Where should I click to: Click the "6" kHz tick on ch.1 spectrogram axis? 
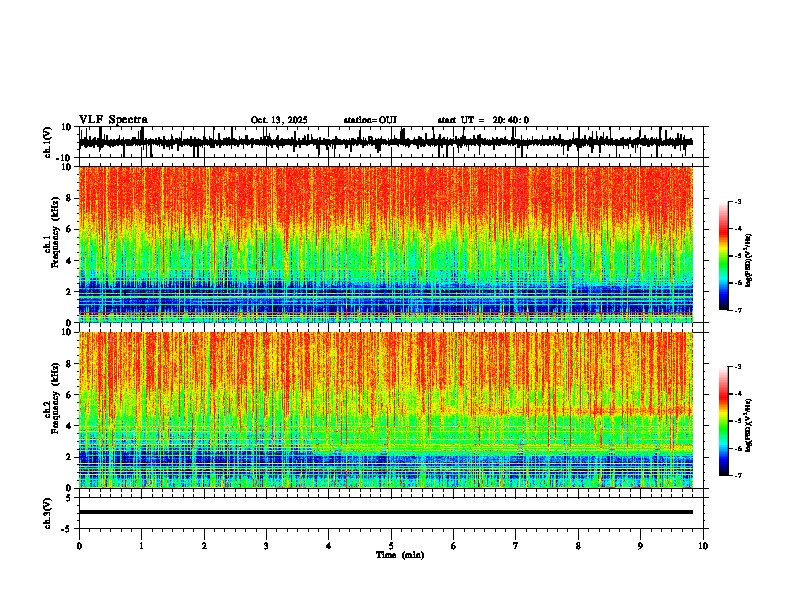[x=69, y=229]
